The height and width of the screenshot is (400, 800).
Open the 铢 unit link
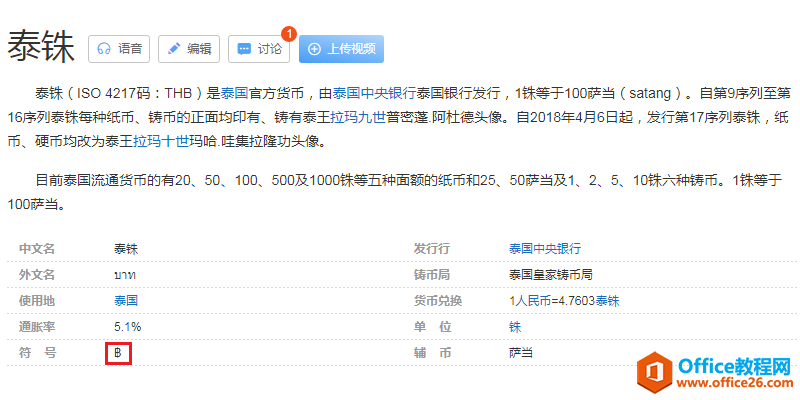515,327
